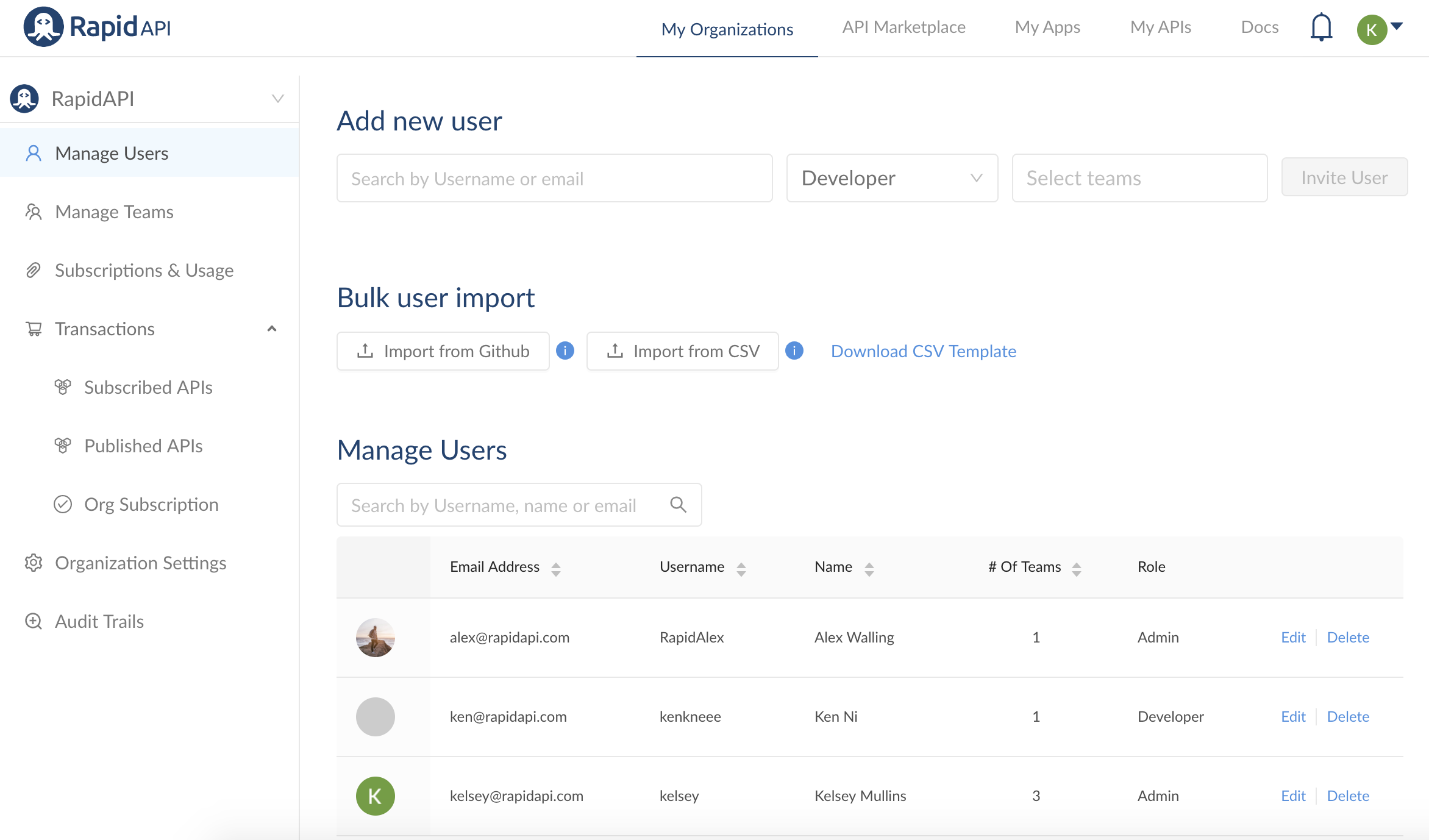This screenshot has width=1429, height=840.
Task: Click the API Marketplace tab
Action: (x=901, y=27)
